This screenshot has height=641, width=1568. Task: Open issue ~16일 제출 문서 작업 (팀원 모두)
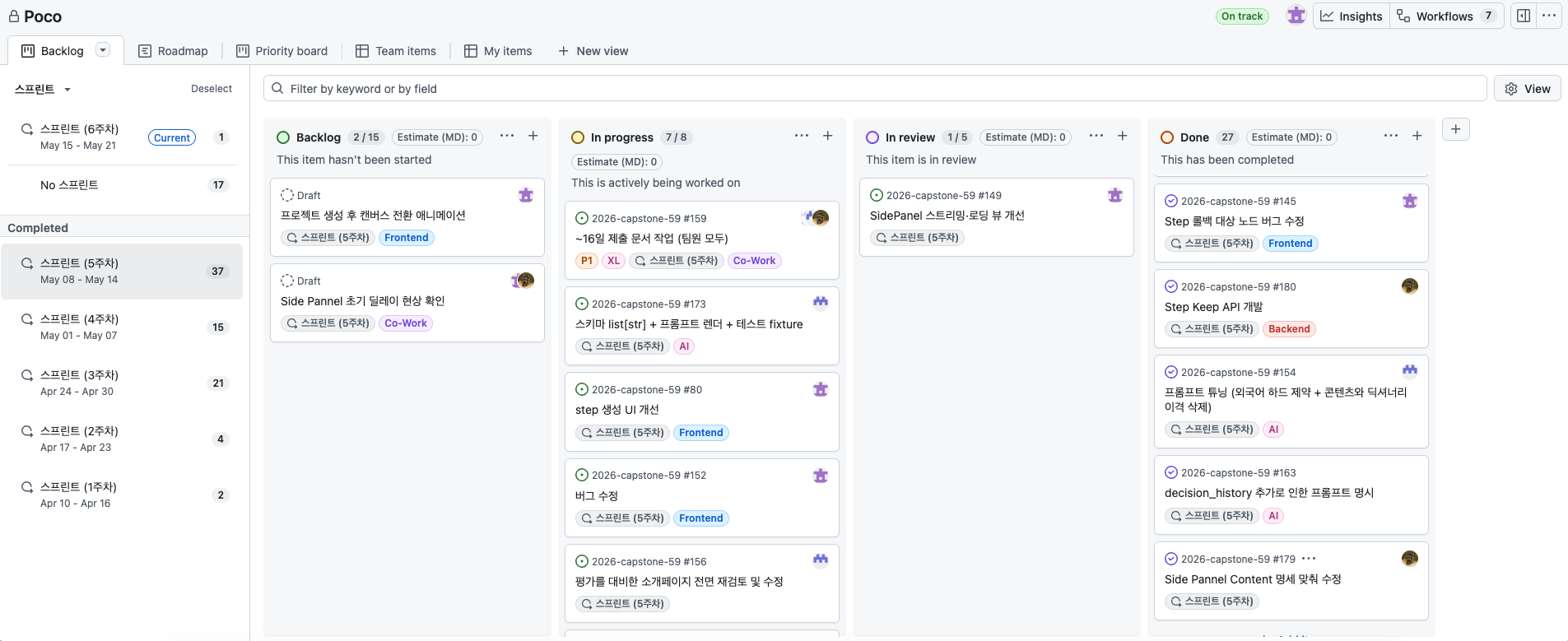[x=651, y=239]
